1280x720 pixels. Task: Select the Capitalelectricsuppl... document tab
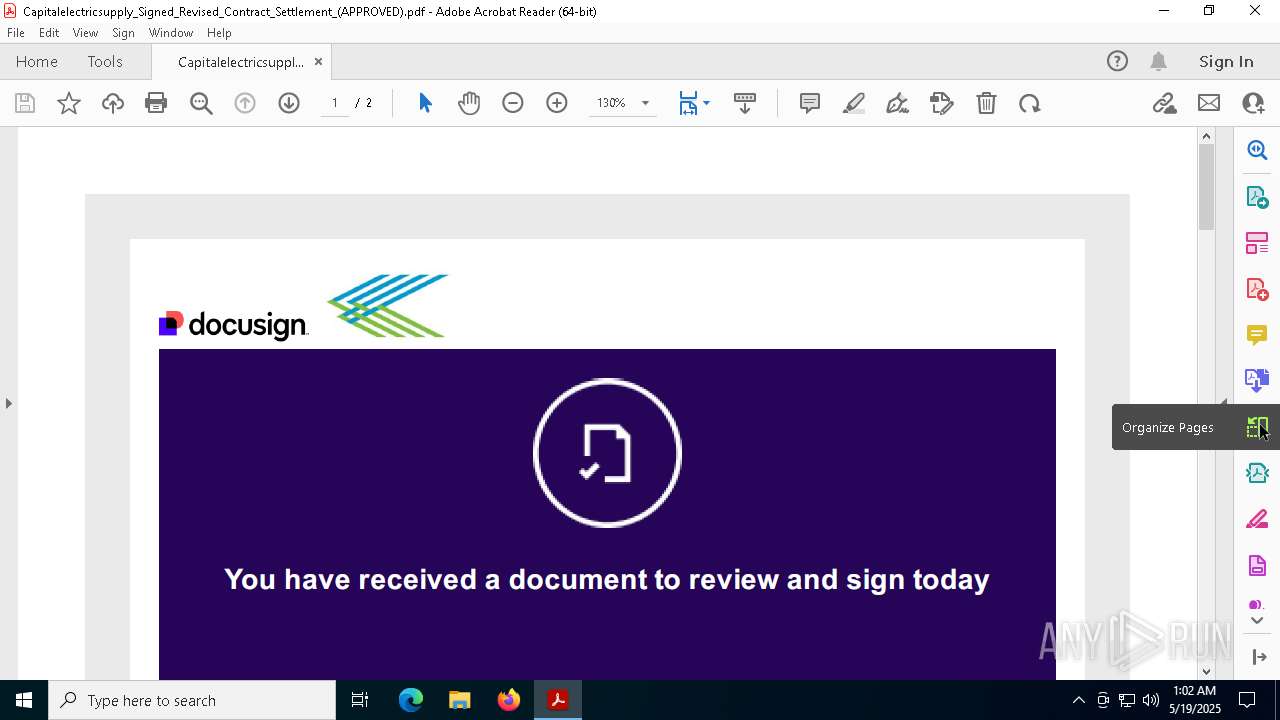point(241,62)
